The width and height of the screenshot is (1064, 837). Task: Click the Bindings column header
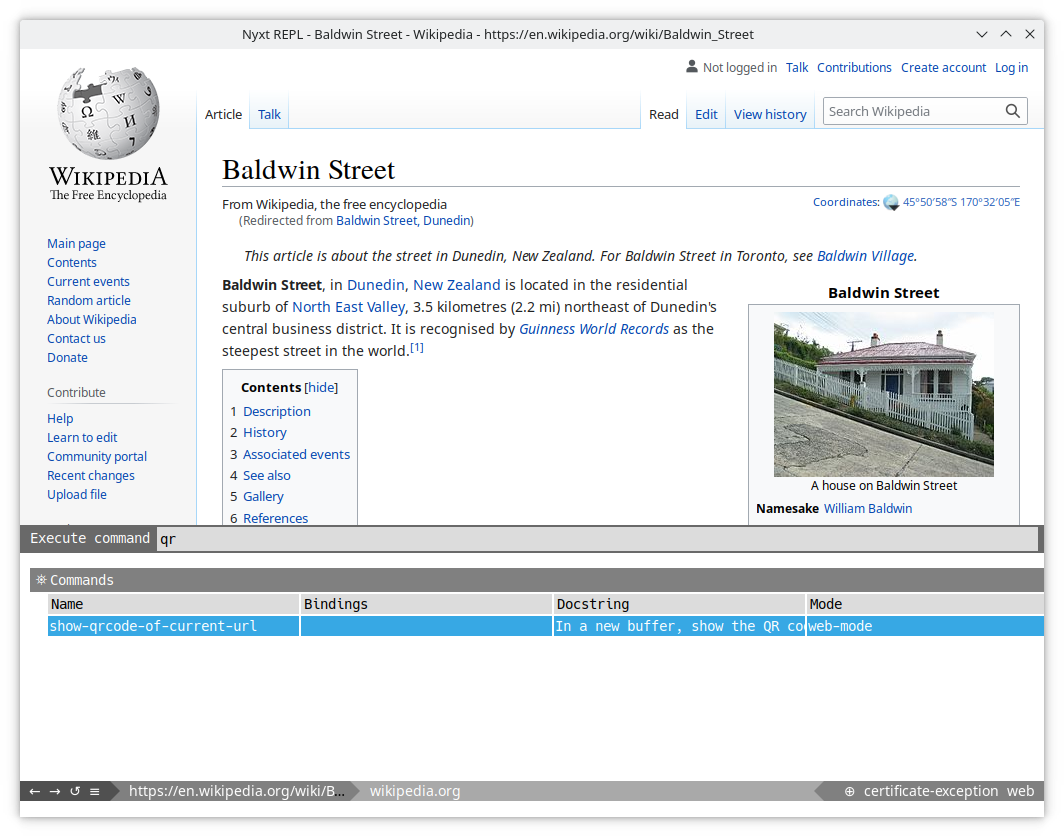[x=426, y=604]
